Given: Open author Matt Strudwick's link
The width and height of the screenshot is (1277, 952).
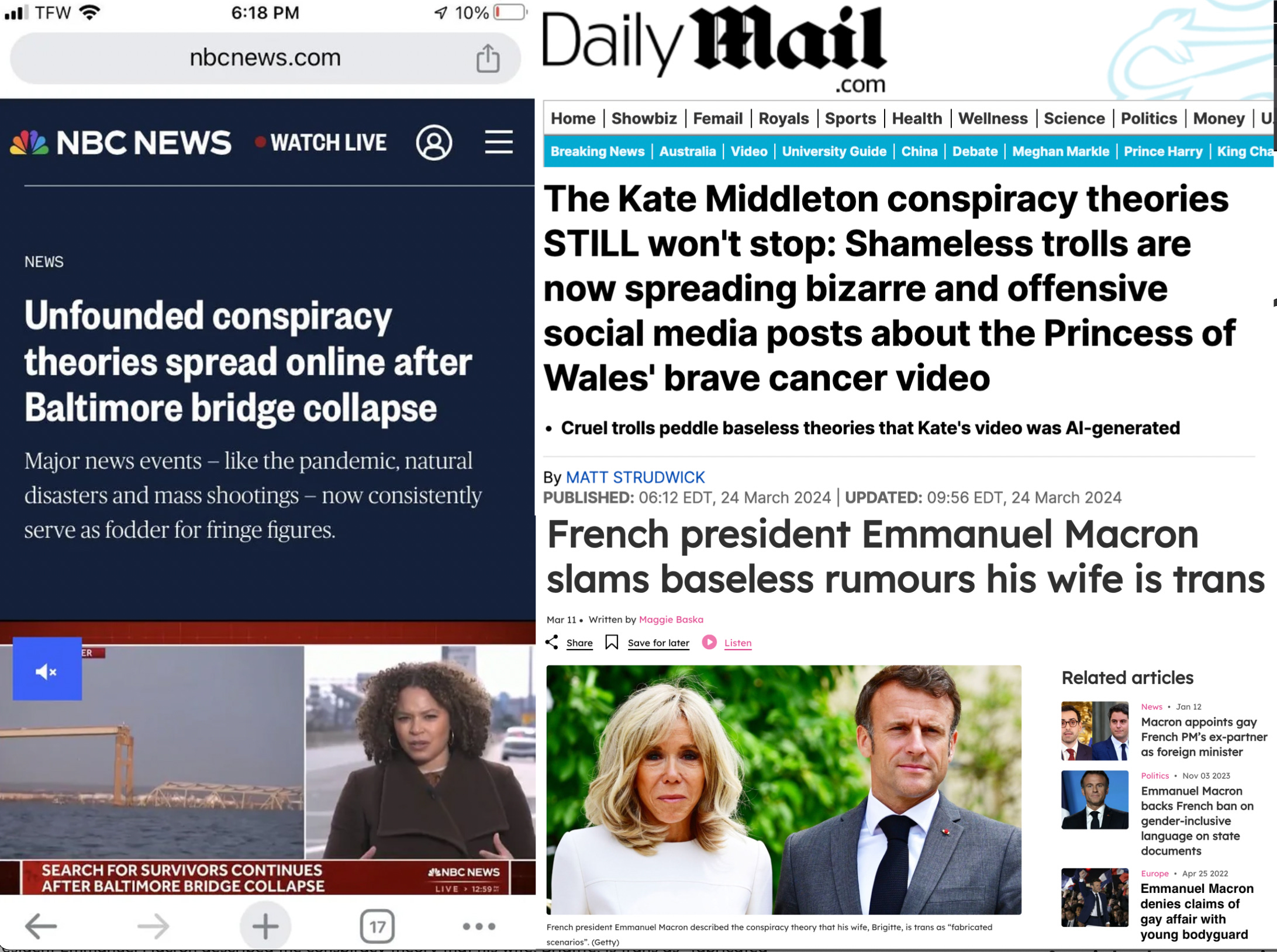Looking at the screenshot, I should [x=635, y=477].
